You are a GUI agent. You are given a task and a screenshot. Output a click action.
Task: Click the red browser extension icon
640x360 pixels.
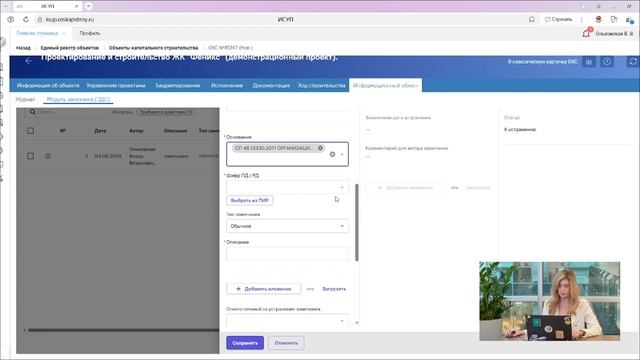click(x=598, y=19)
